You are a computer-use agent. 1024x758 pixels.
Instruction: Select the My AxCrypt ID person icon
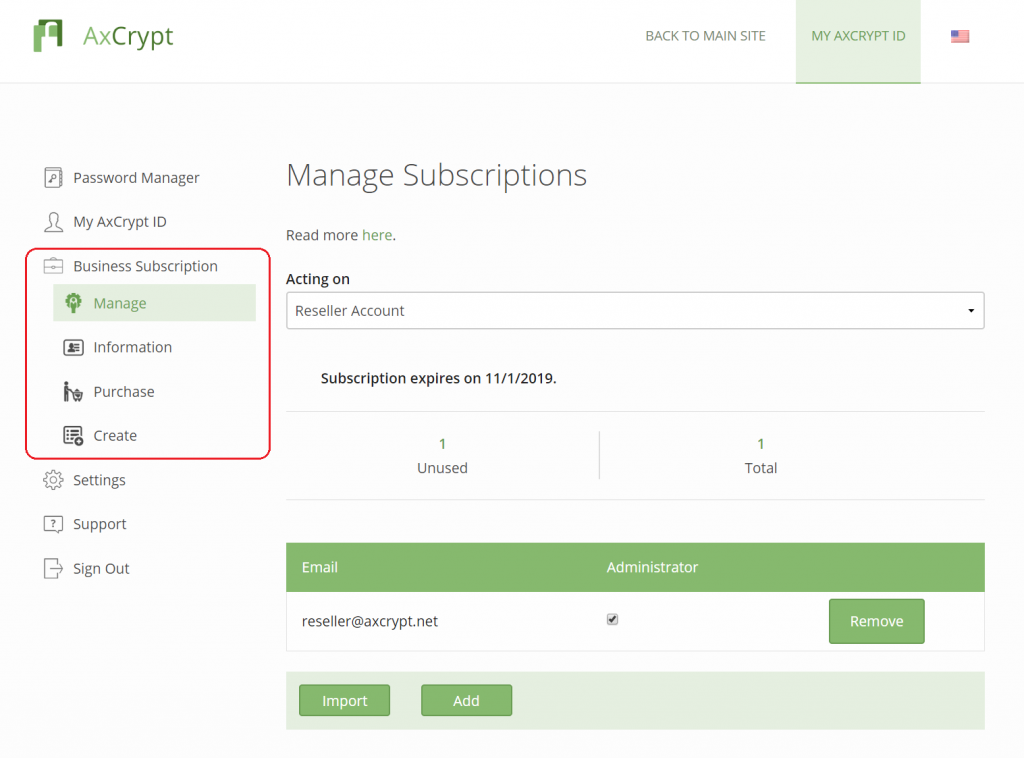[x=52, y=222]
